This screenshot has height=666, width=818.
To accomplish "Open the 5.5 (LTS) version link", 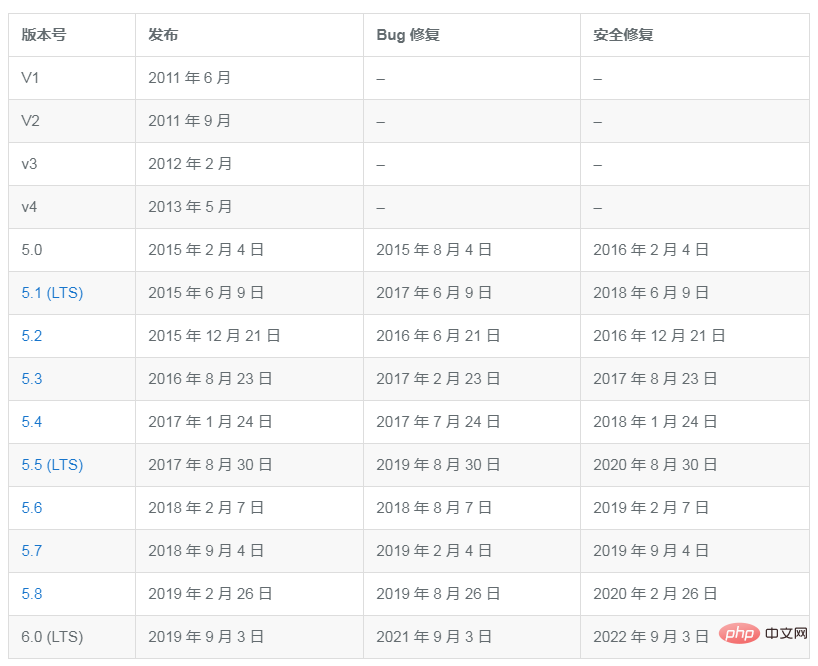I will pos(52,465).
